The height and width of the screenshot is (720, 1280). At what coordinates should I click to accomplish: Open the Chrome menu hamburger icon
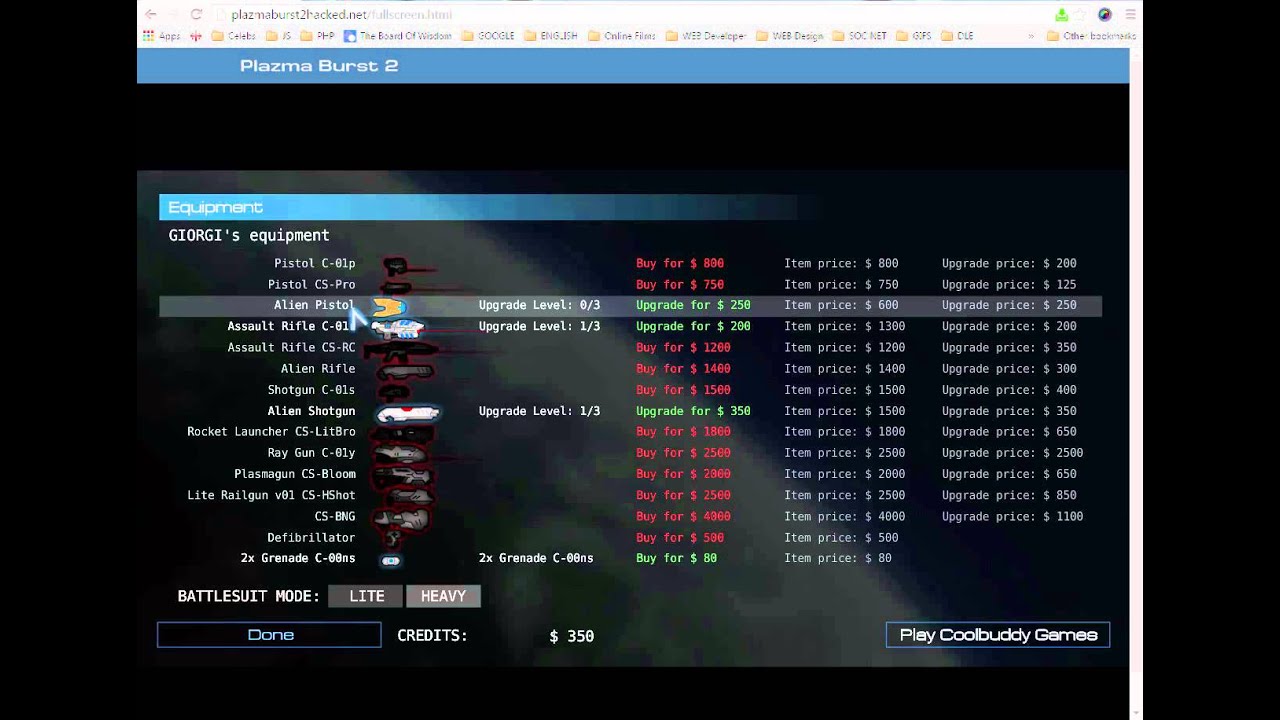1130,15
